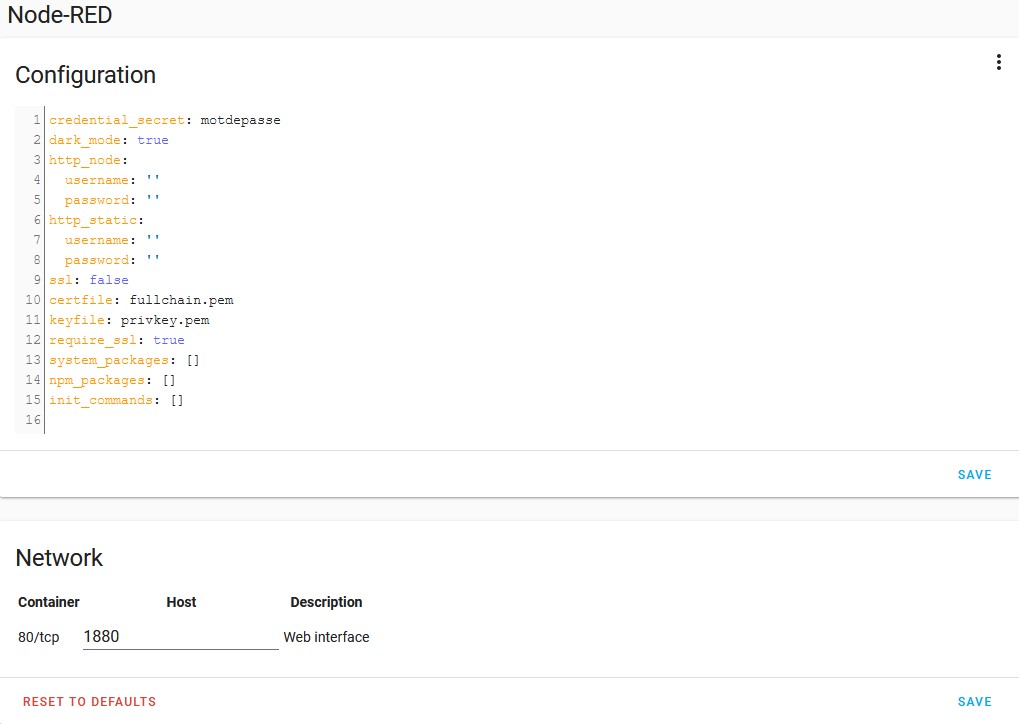Open the Configuration three-dot overflow menu
The height and width of the screenshot is (724, 1019).
998,62
